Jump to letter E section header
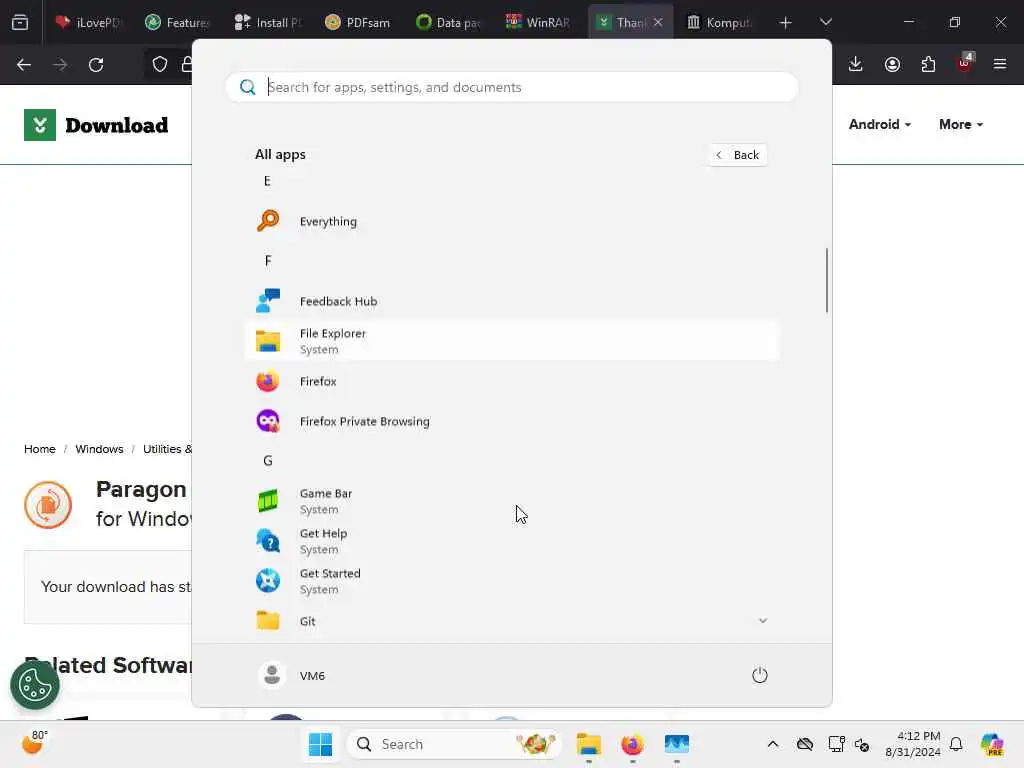This screenshot has height=768, width=1024. pyautogui.click(x=267, y=181)
